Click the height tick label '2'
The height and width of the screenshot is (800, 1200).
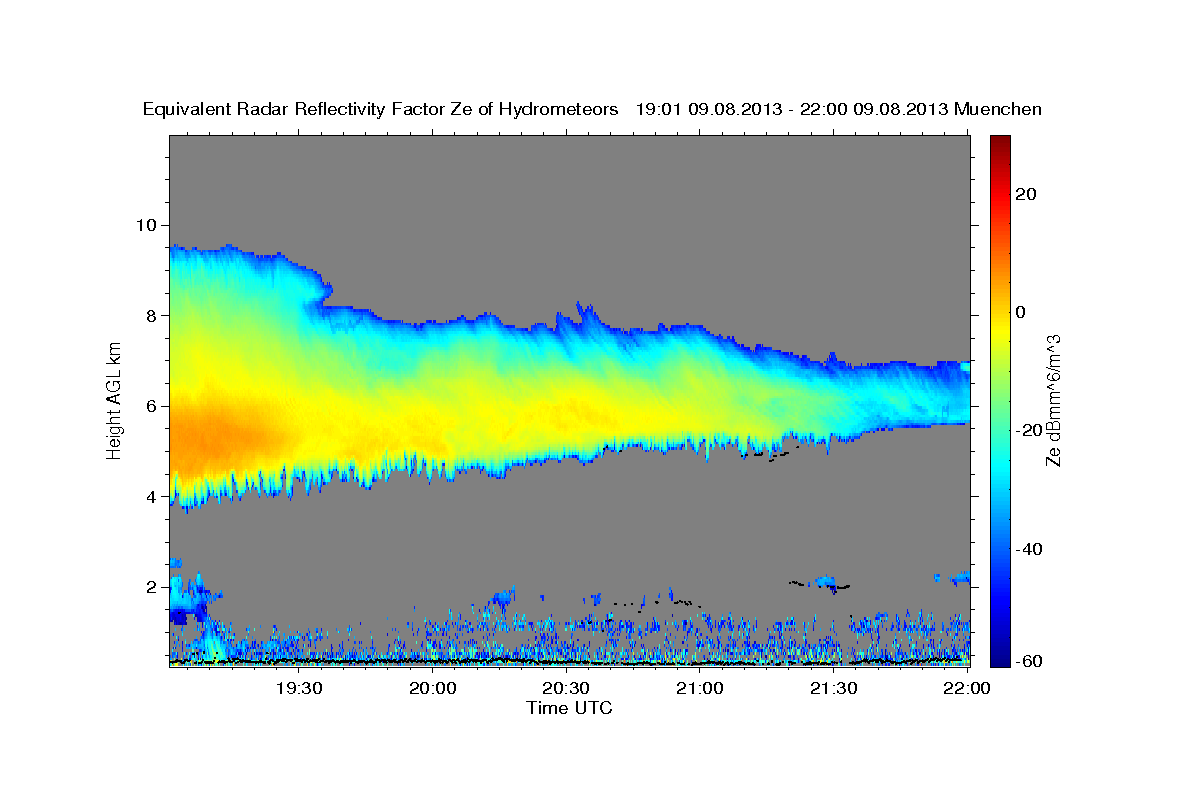pyautogui.click(x=150, y=587)
